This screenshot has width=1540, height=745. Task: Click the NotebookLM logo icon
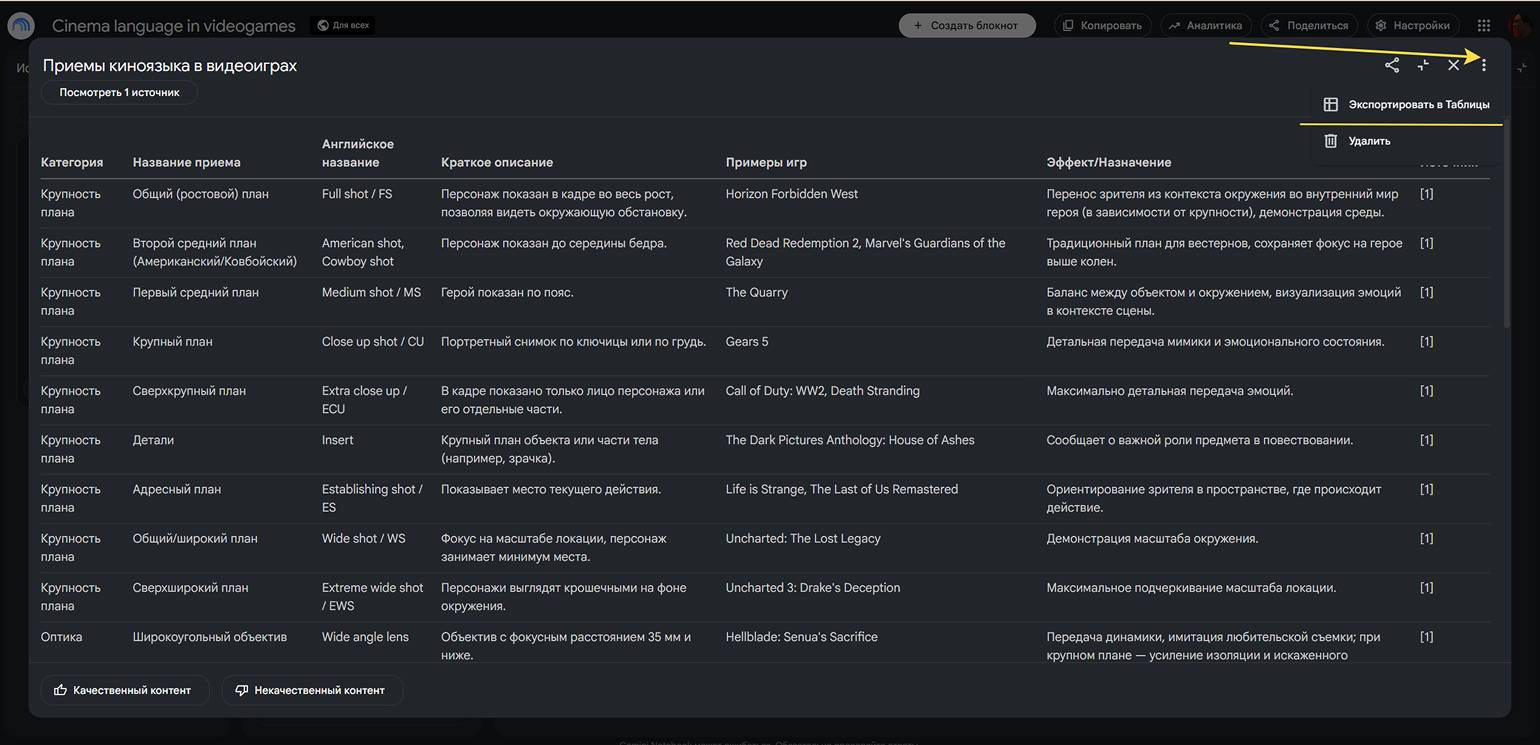21,26
